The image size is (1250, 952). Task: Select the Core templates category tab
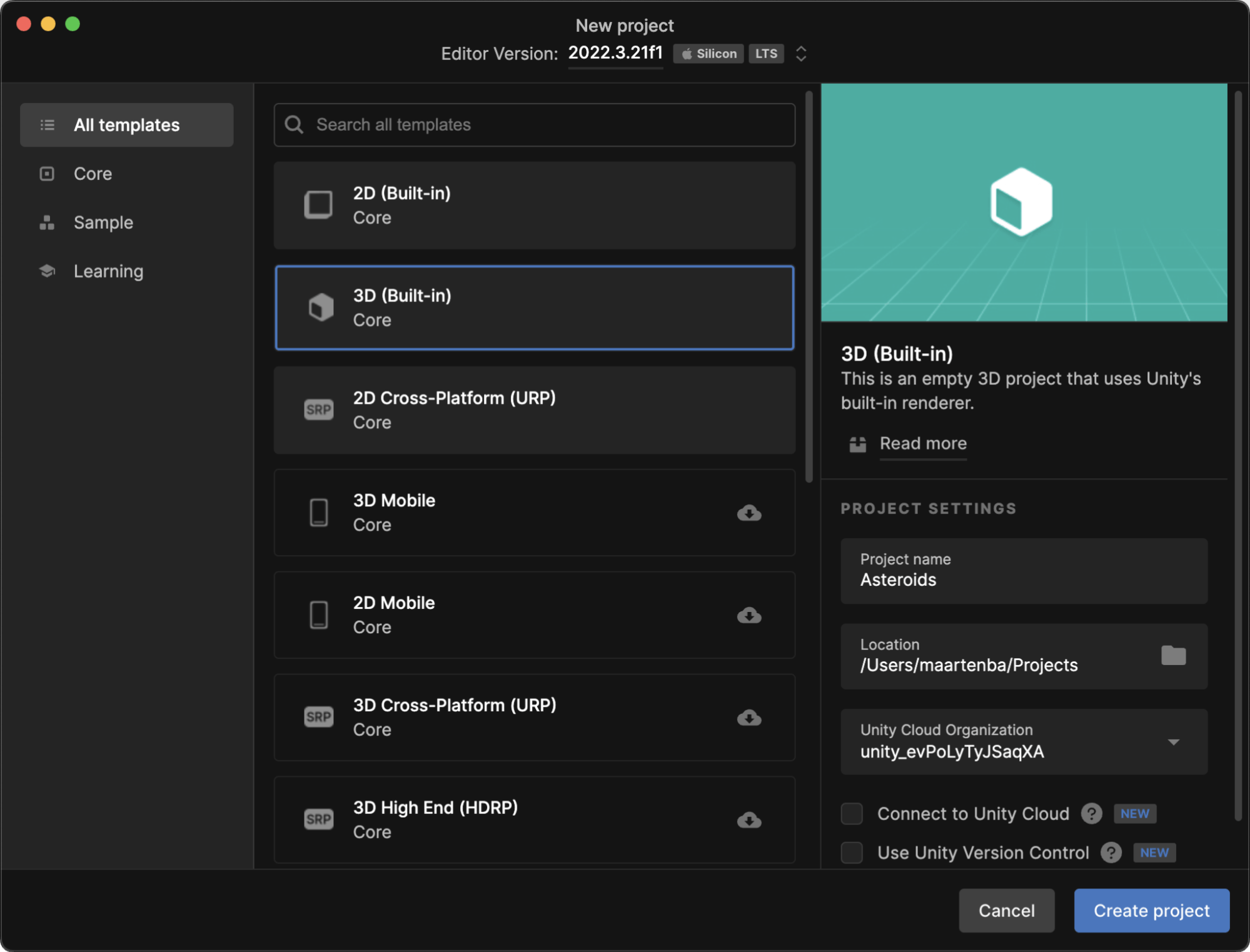pos(93,173)
